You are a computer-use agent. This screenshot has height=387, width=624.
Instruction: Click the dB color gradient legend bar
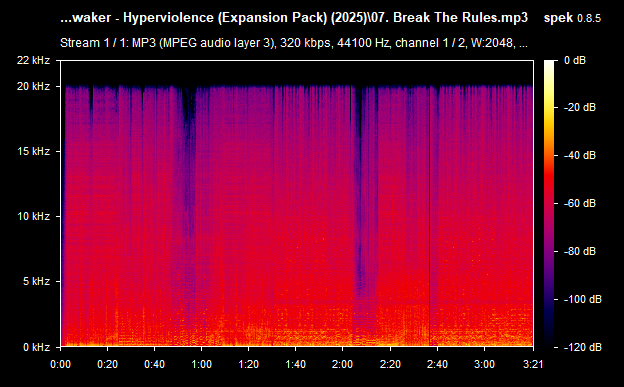549,203
